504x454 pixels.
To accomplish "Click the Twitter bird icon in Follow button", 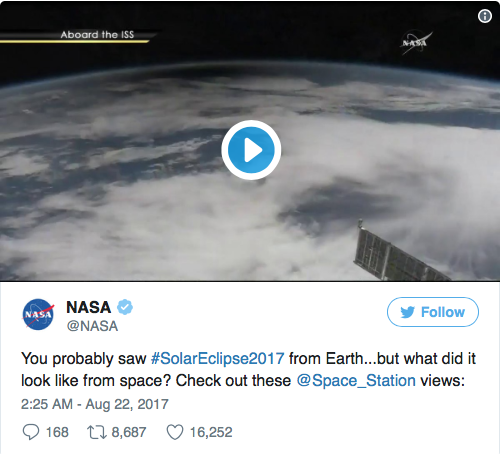I will click(407, 312).
